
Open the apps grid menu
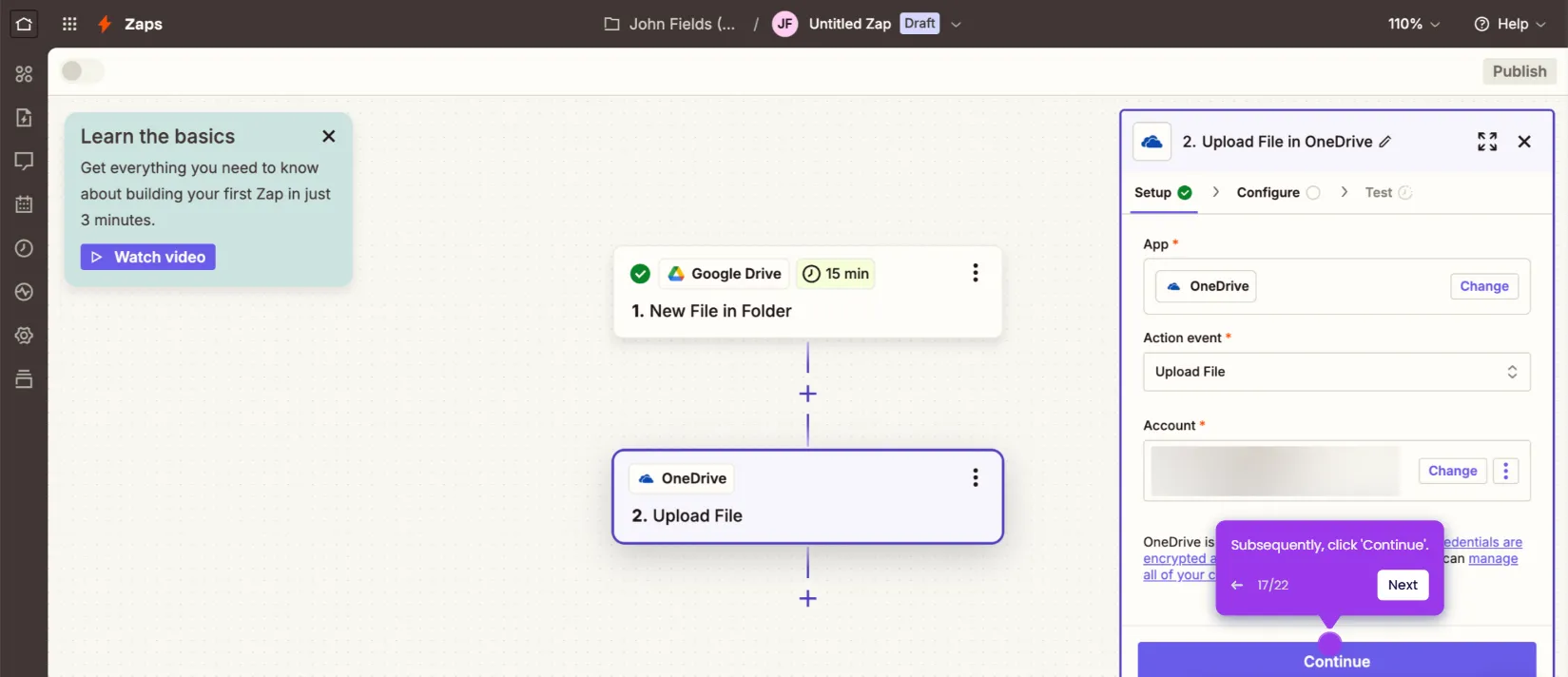[x=69, y=24]
